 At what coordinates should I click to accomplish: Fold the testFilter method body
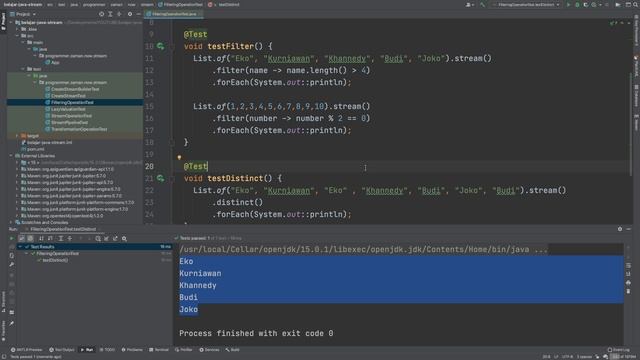tap(172, 47)
